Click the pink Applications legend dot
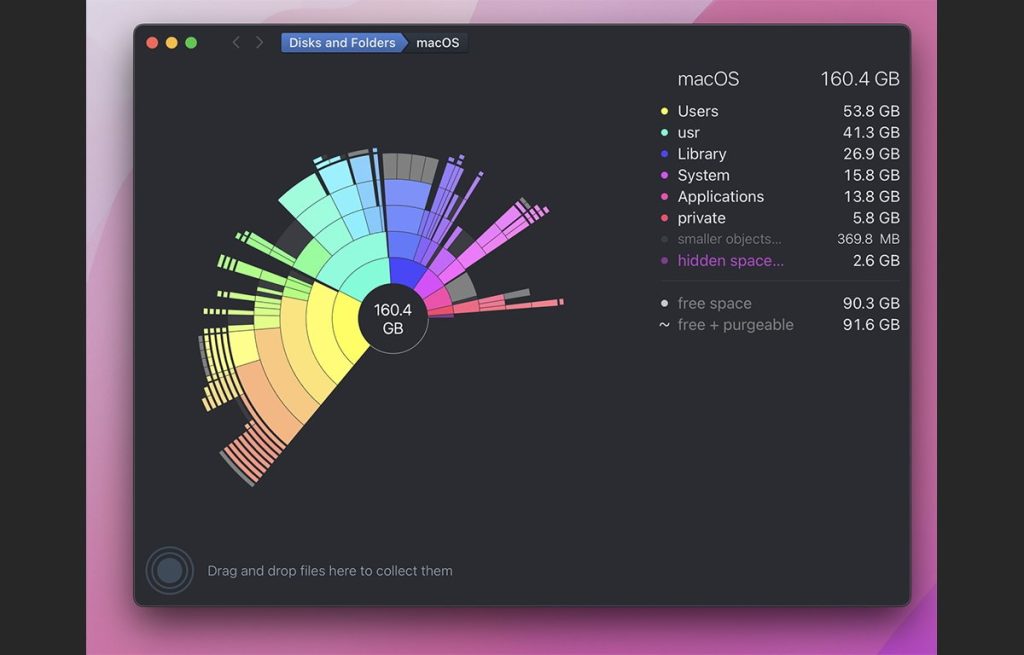1024x655 pixels. [664, 197]
